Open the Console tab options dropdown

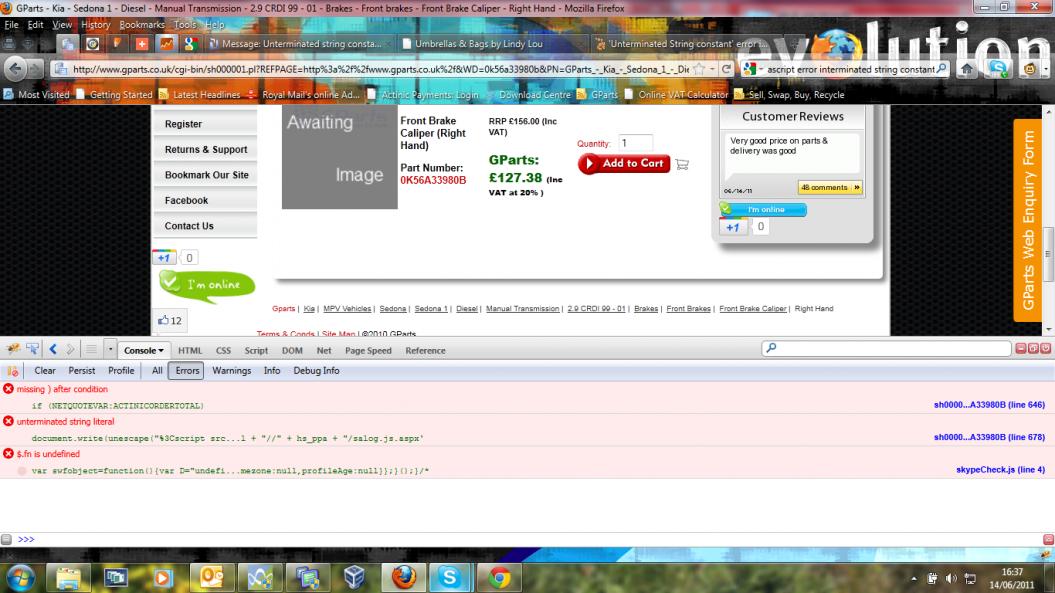(161, 351)
